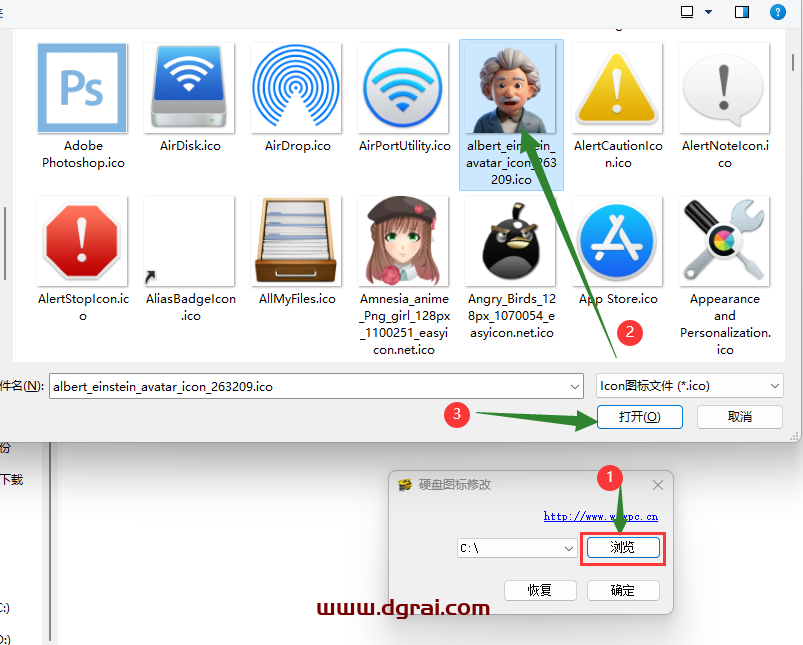This screenshot has width=803, height=645.
Task: Click the AirDrop.ico file name label
Action: tap(298, 146)
